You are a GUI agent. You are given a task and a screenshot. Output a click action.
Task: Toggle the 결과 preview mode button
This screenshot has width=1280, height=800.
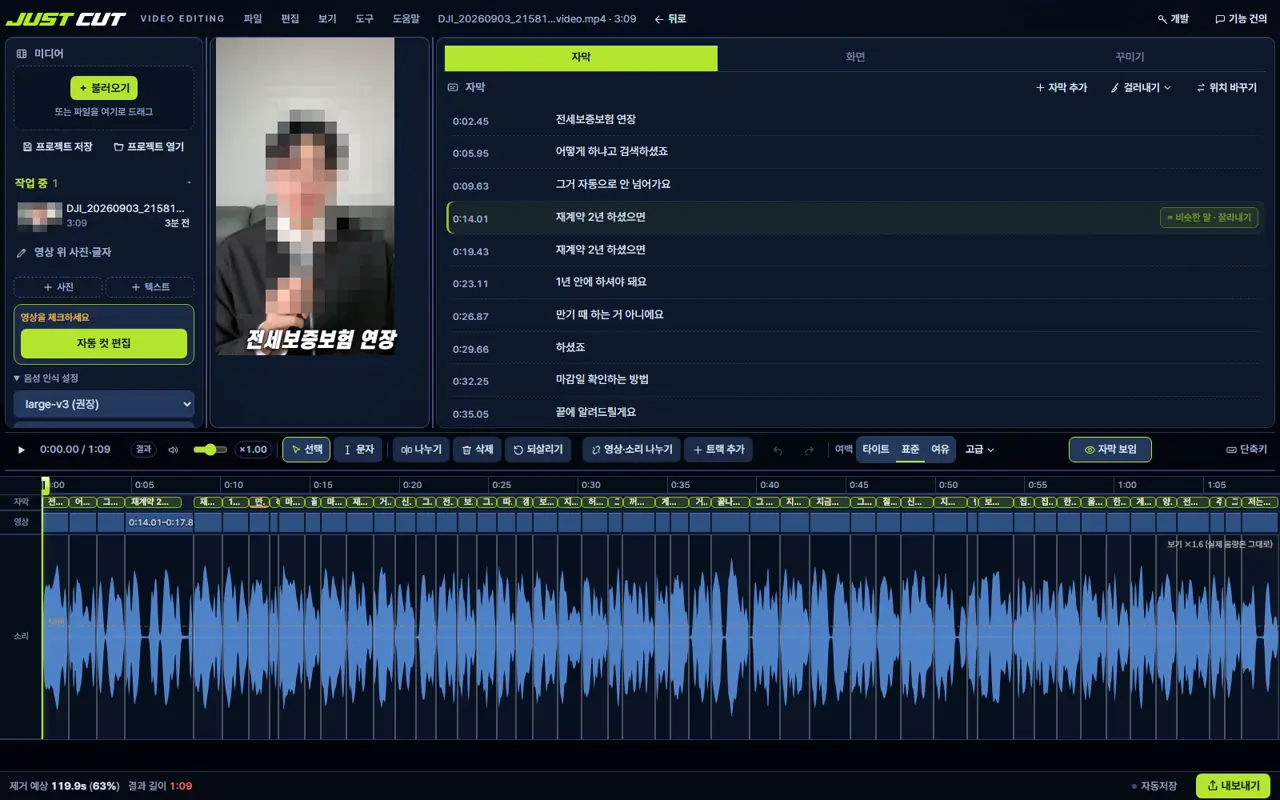(144, 450)
